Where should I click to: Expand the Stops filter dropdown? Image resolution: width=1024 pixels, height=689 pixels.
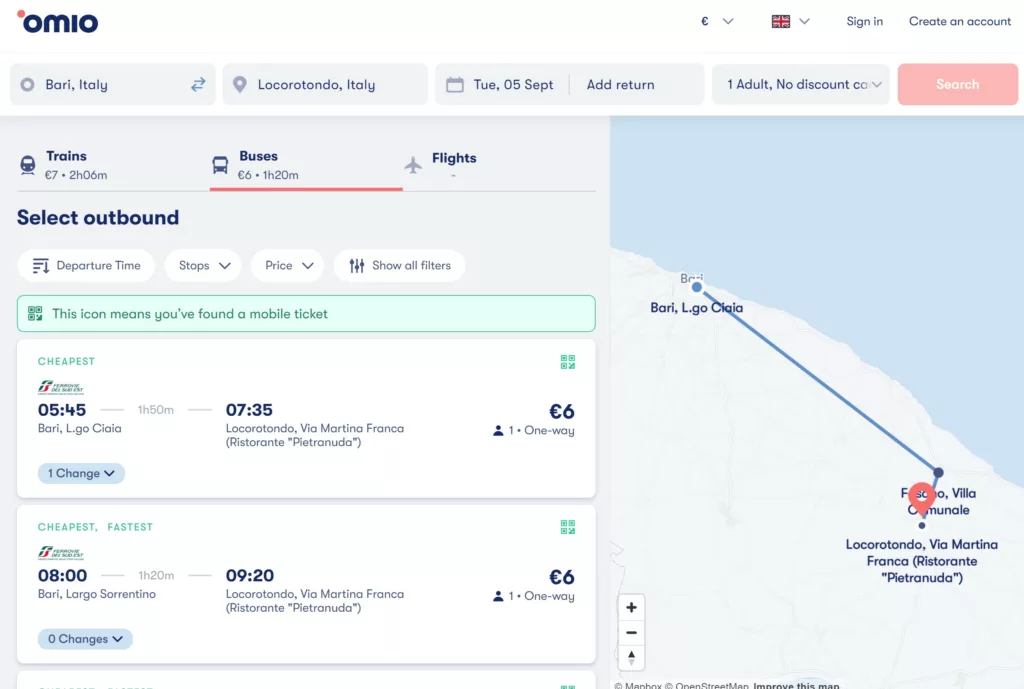204,266
